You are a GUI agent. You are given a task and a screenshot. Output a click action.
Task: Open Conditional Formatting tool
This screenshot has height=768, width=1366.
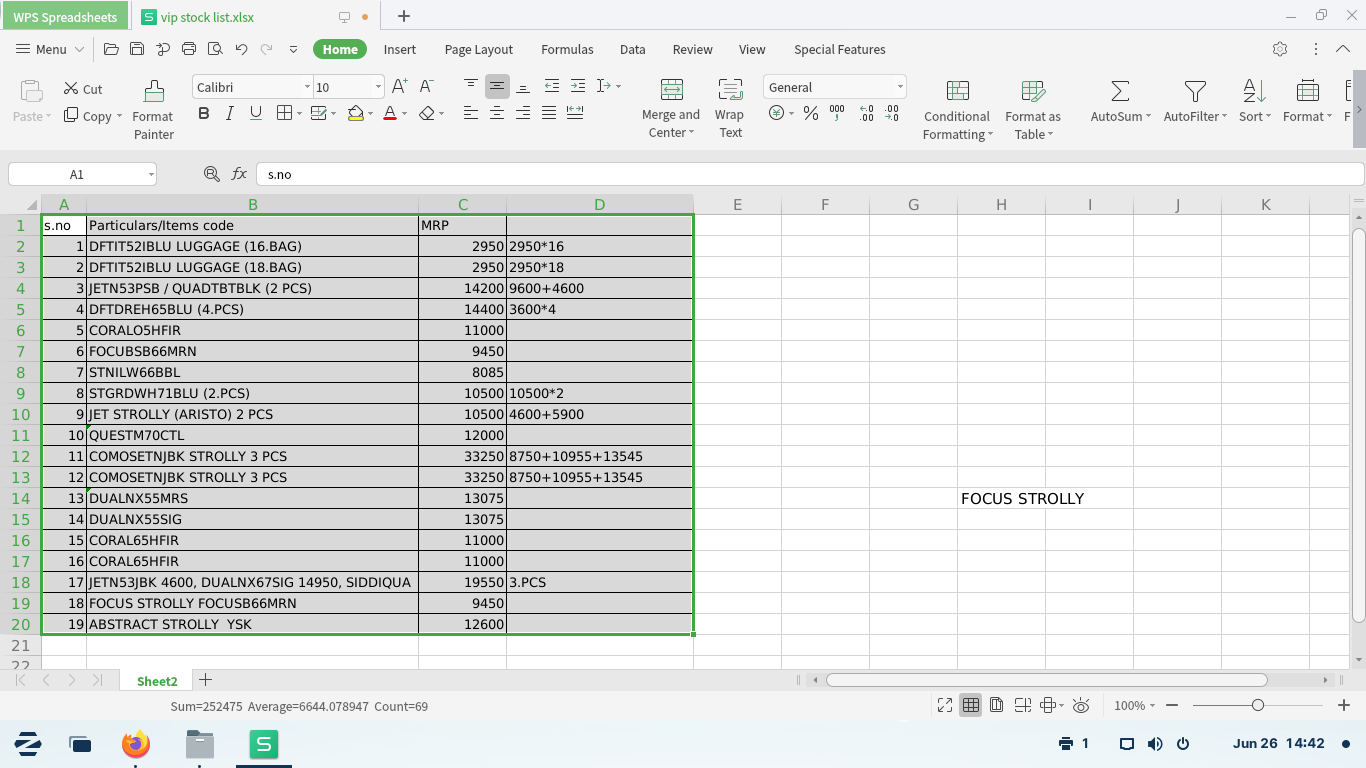[x=957, y=92]
